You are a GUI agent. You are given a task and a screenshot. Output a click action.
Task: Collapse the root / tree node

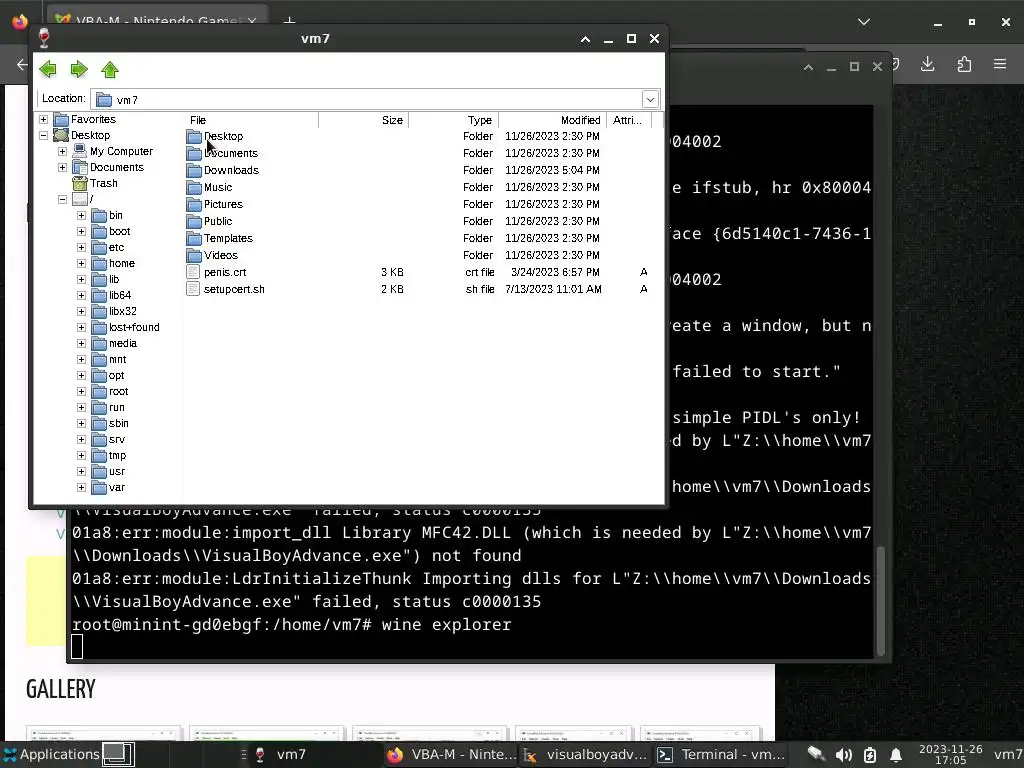pyautogui.click(x=62, y=199)
